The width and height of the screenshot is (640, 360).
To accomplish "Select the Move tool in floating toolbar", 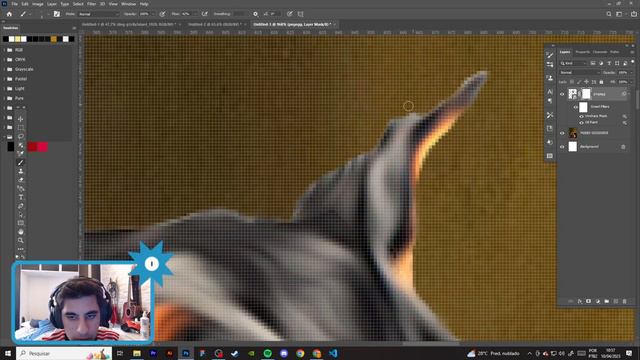I will tap(21, 119).
